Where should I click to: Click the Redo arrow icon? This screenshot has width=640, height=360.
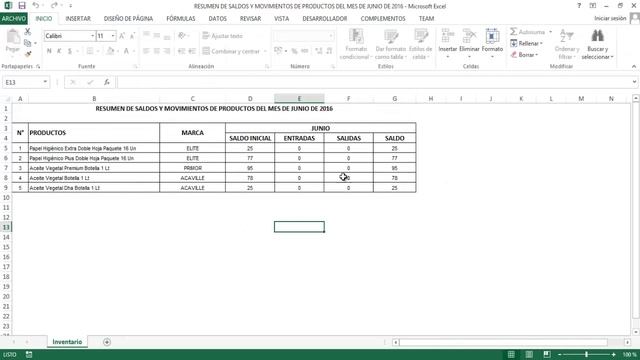(54, 6)
